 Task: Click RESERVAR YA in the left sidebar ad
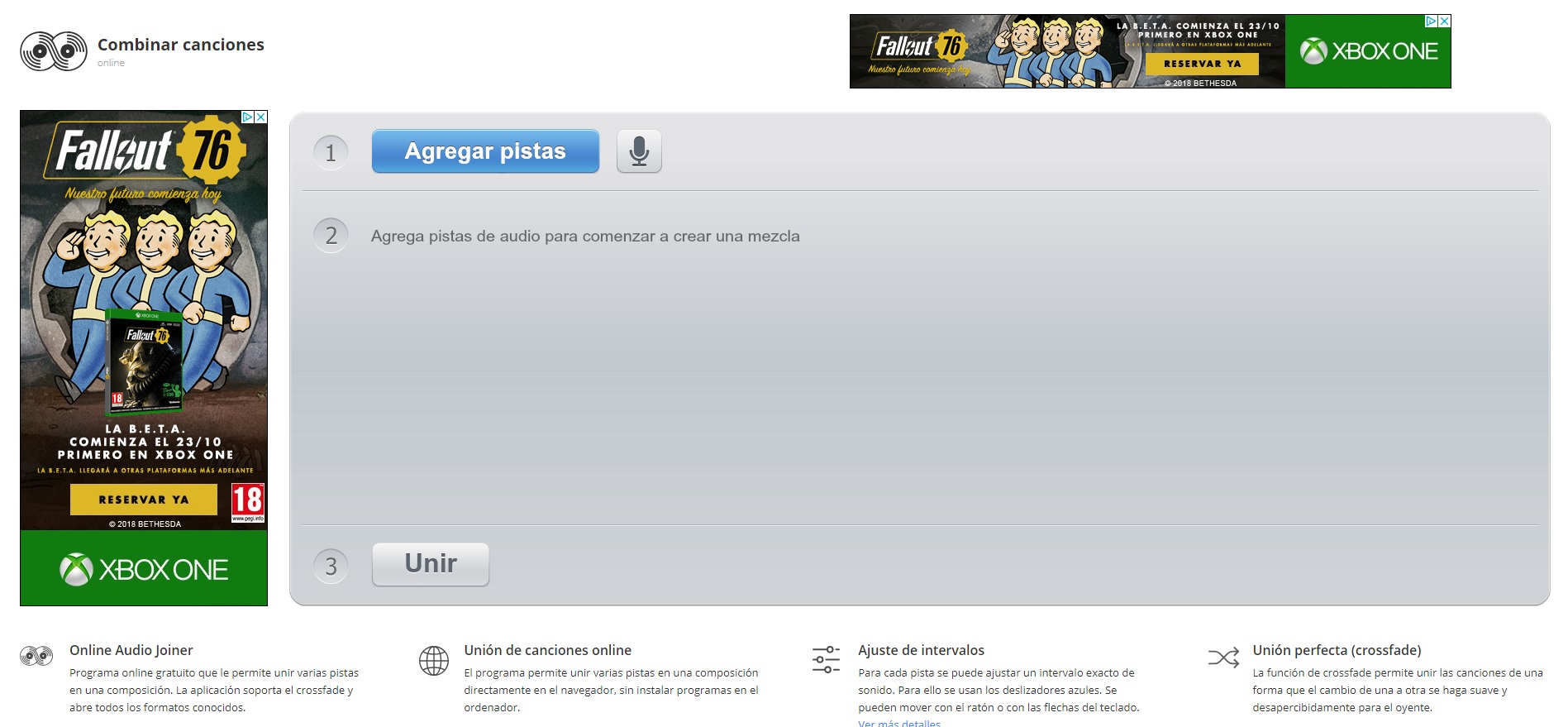pyautogui.click(x=144, y=500)
